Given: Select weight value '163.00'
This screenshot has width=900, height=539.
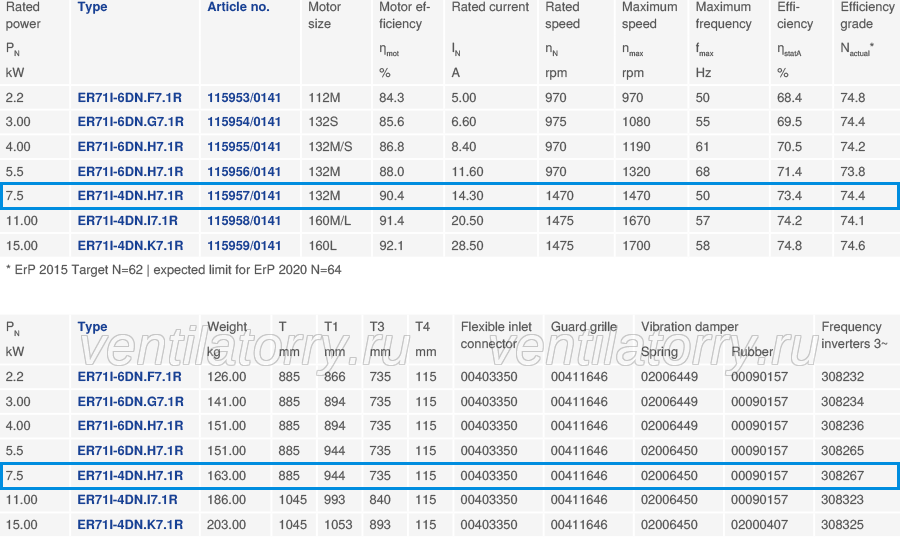Looking at the screenshot, I should pos(227,475).
